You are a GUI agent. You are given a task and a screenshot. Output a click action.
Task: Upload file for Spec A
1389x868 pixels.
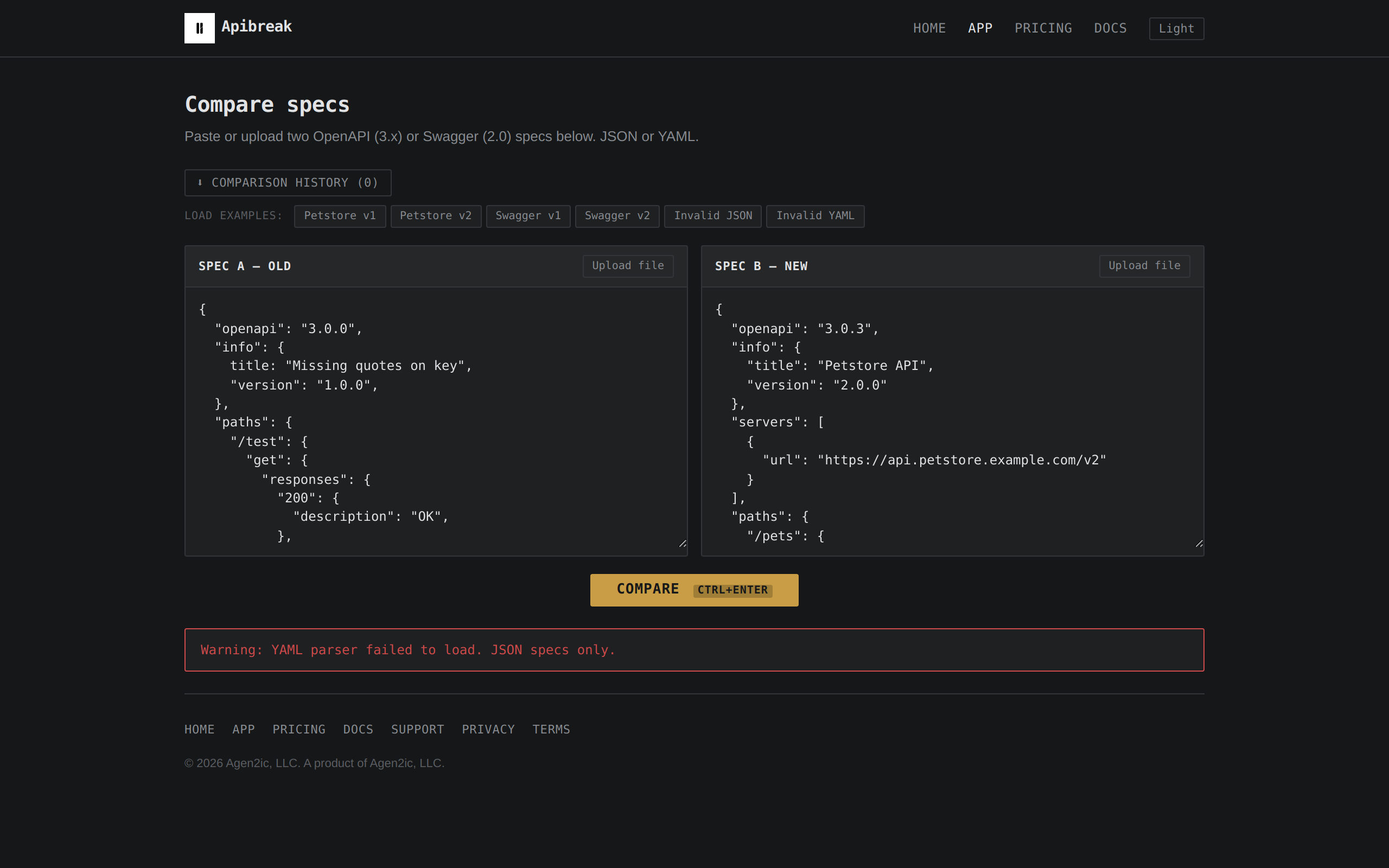[x=628, y=266]
